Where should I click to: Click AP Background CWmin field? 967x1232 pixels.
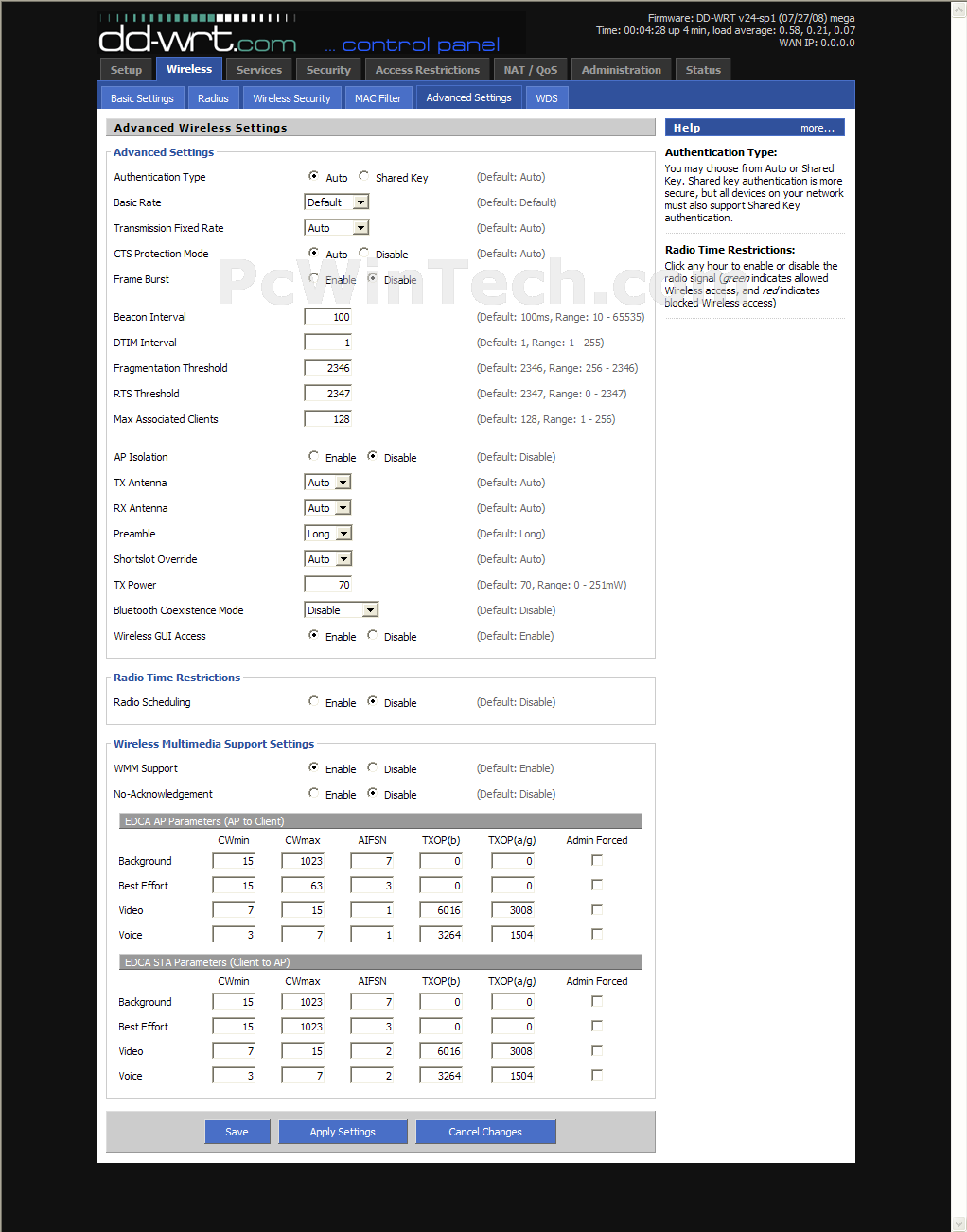click(x=234, y=861)
